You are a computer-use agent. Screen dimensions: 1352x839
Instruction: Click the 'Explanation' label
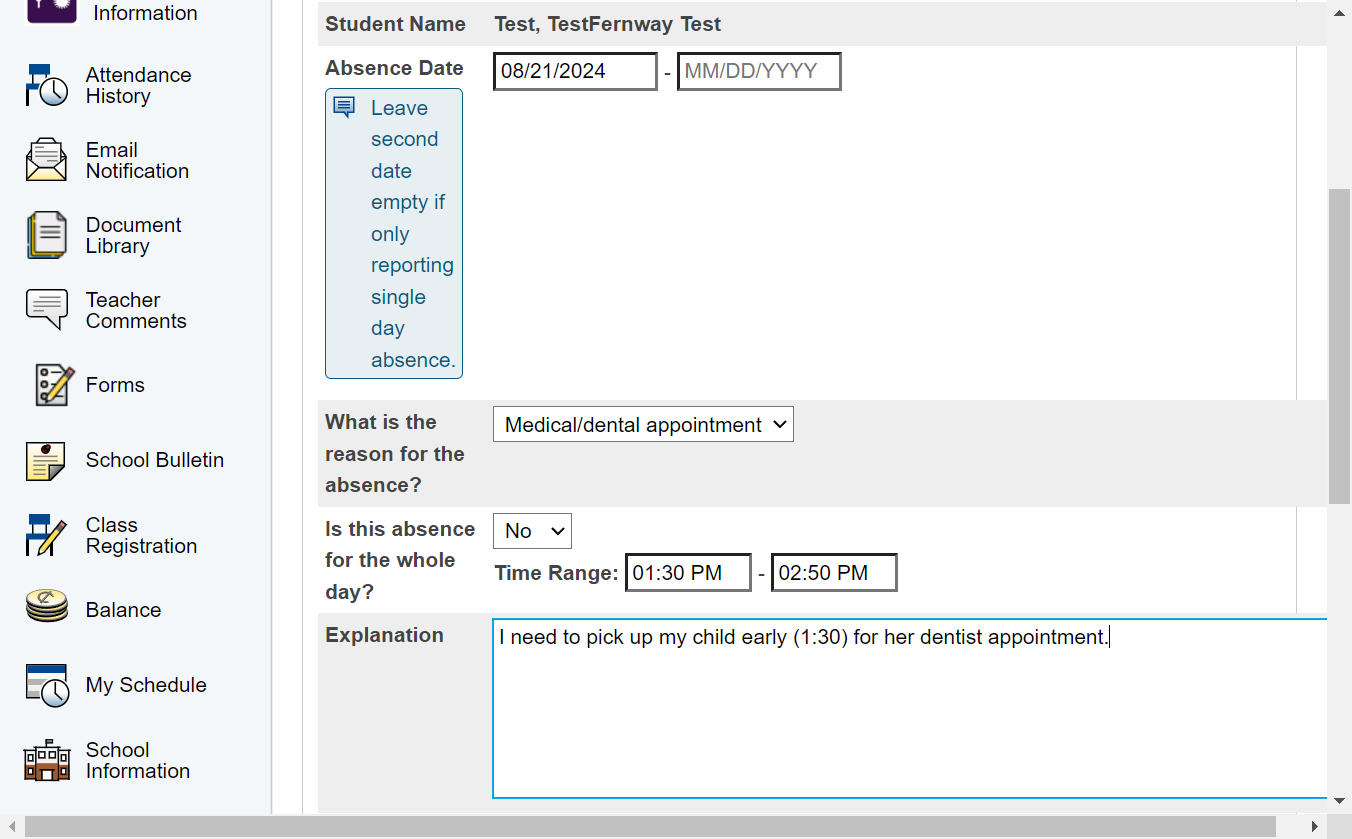tap(384, 635)
